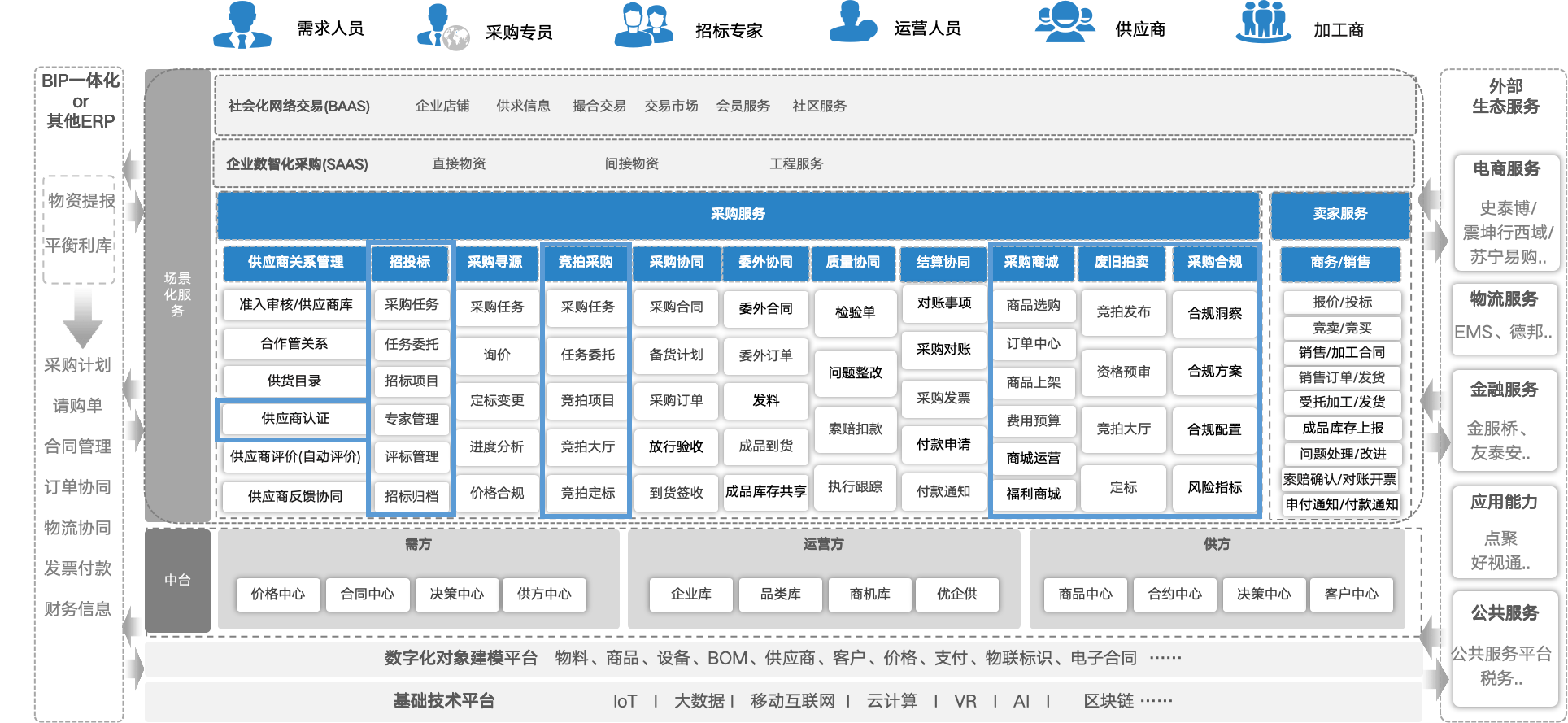
Task: Click the single user silhouette icon
Action: click(x=852, y=22)
